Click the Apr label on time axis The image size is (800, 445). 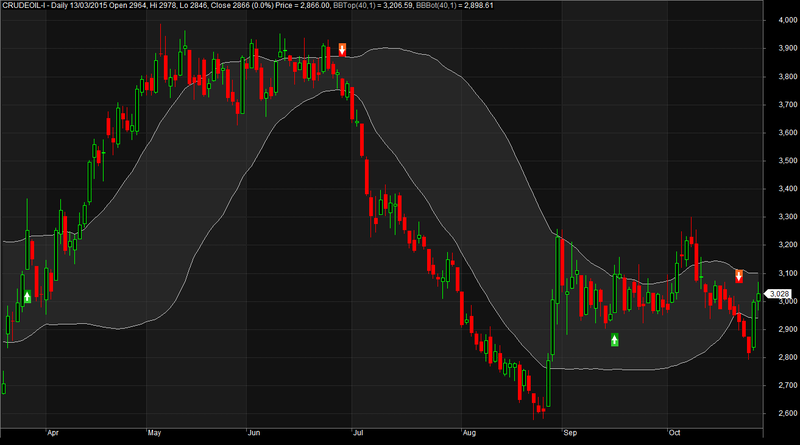click(x=53, y=433)
